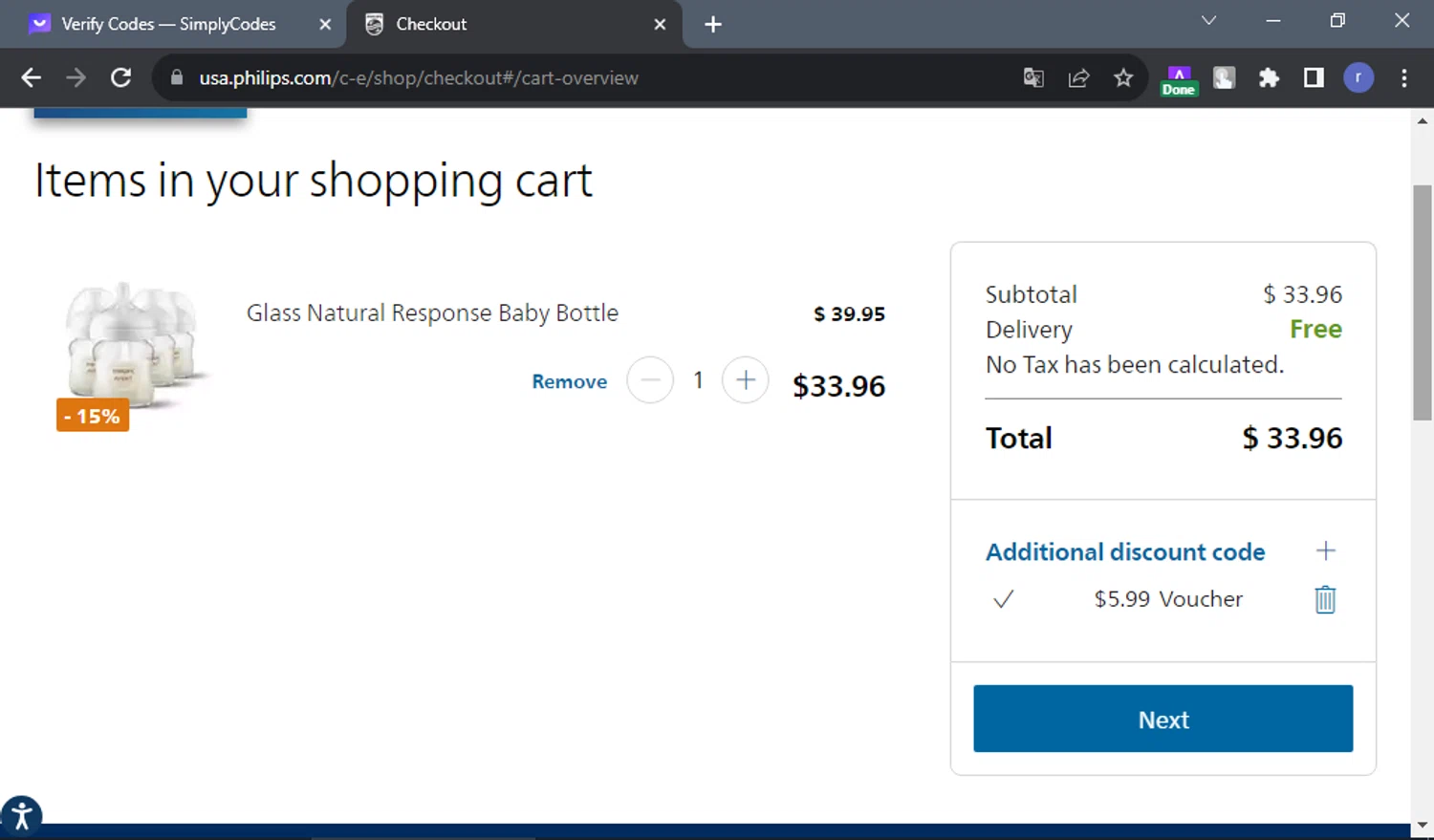Close the Verify Codes tab
This screenshot has height=840, width=1434.
pos(325,25)
